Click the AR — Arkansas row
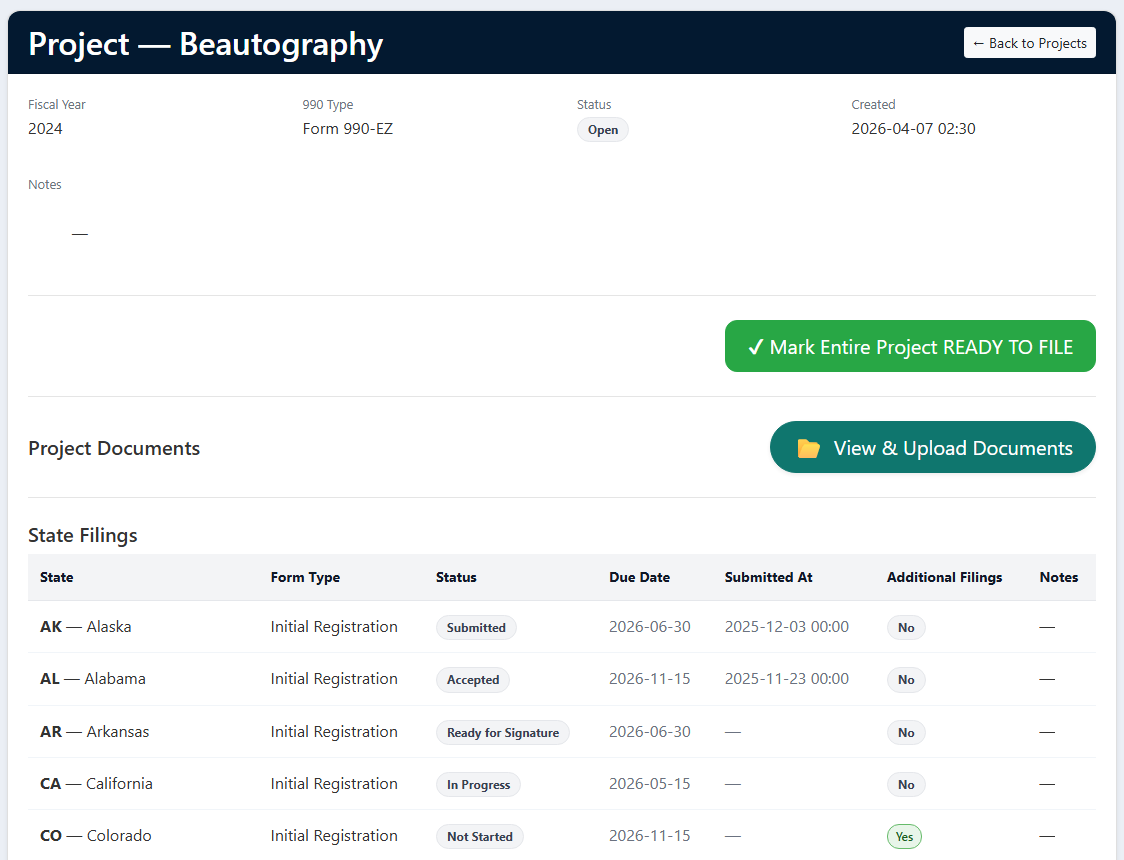This screenshot has width=1124, height=860. point(562,732)
